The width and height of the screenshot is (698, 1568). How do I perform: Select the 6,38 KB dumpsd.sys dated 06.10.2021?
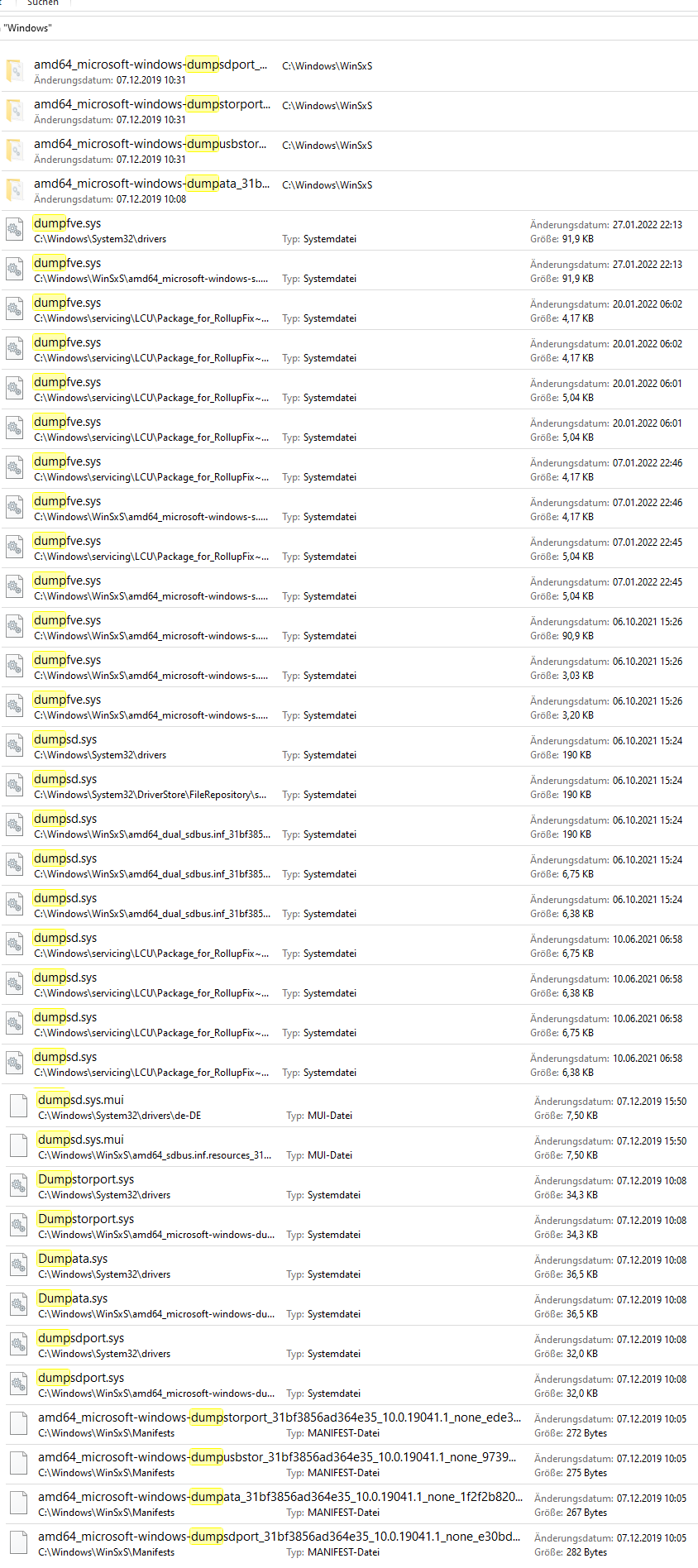pos(65,898)
